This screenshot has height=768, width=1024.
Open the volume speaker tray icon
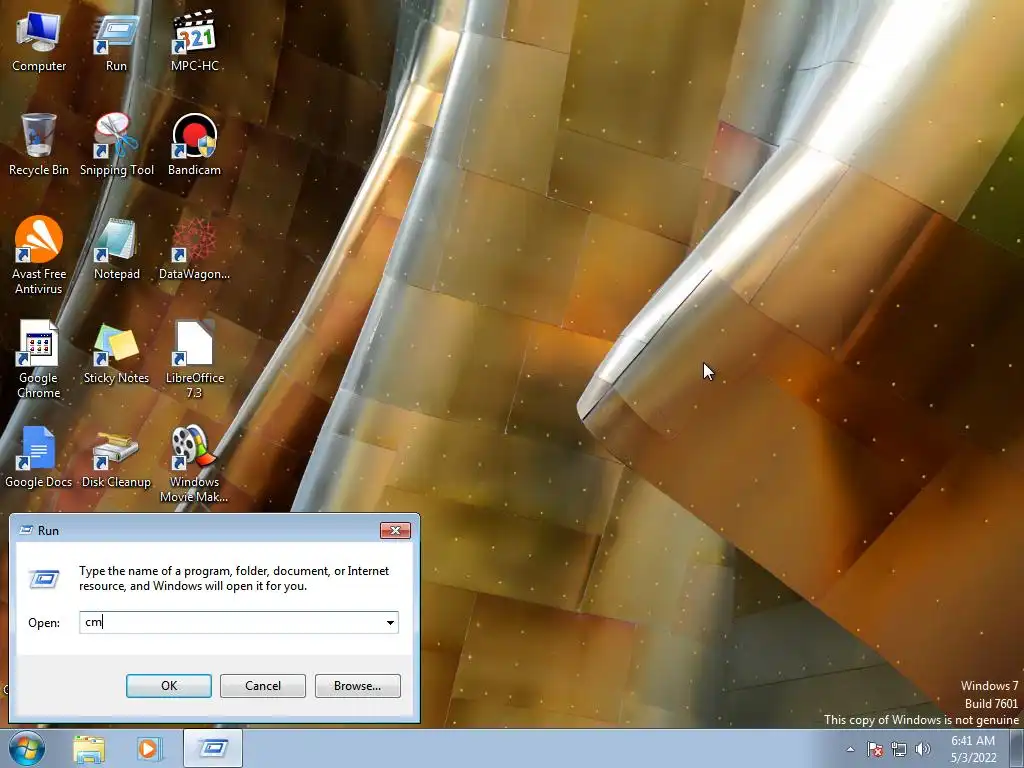923,749
